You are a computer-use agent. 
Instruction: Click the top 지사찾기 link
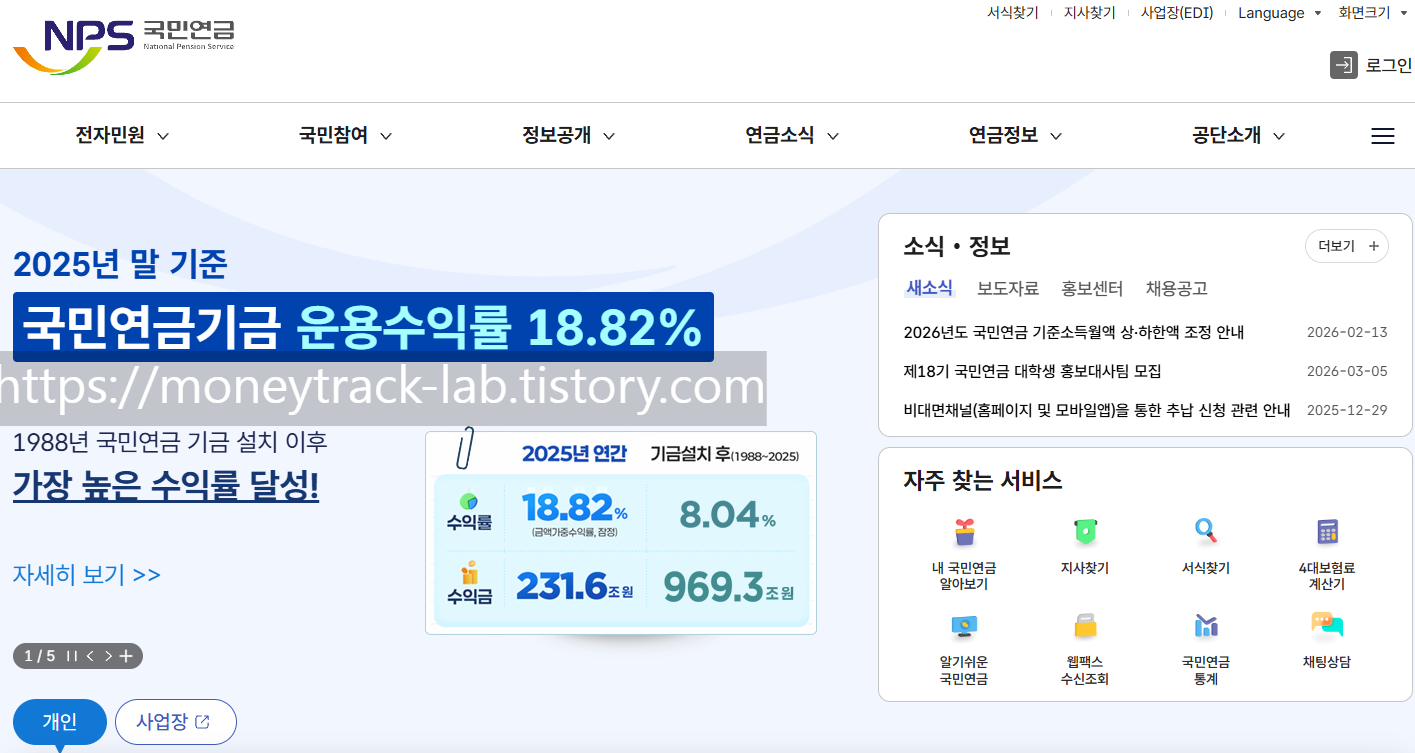(x=1090, y=13)
